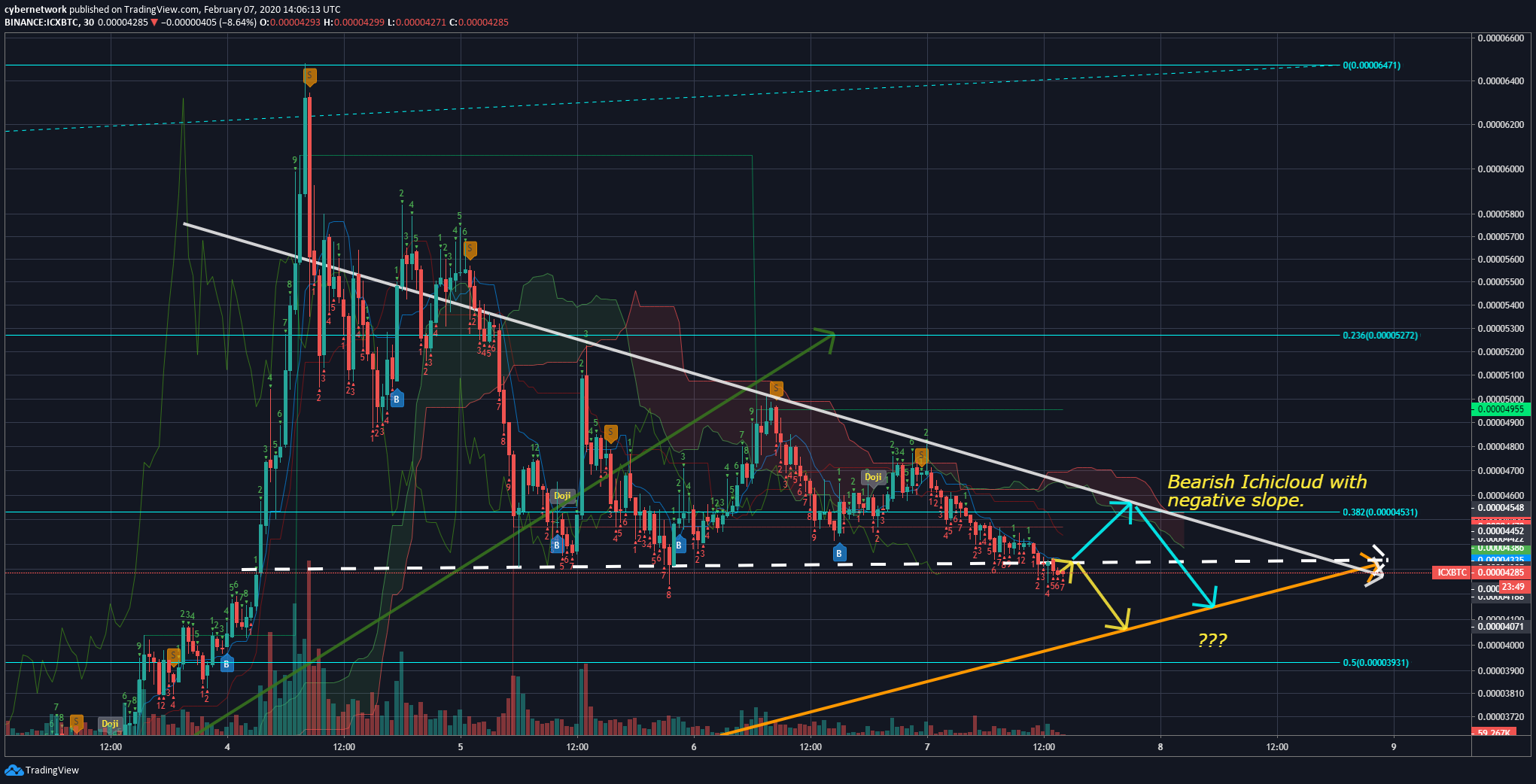
Task: Click the 59.267K volume label
Action: [1494, 732]
